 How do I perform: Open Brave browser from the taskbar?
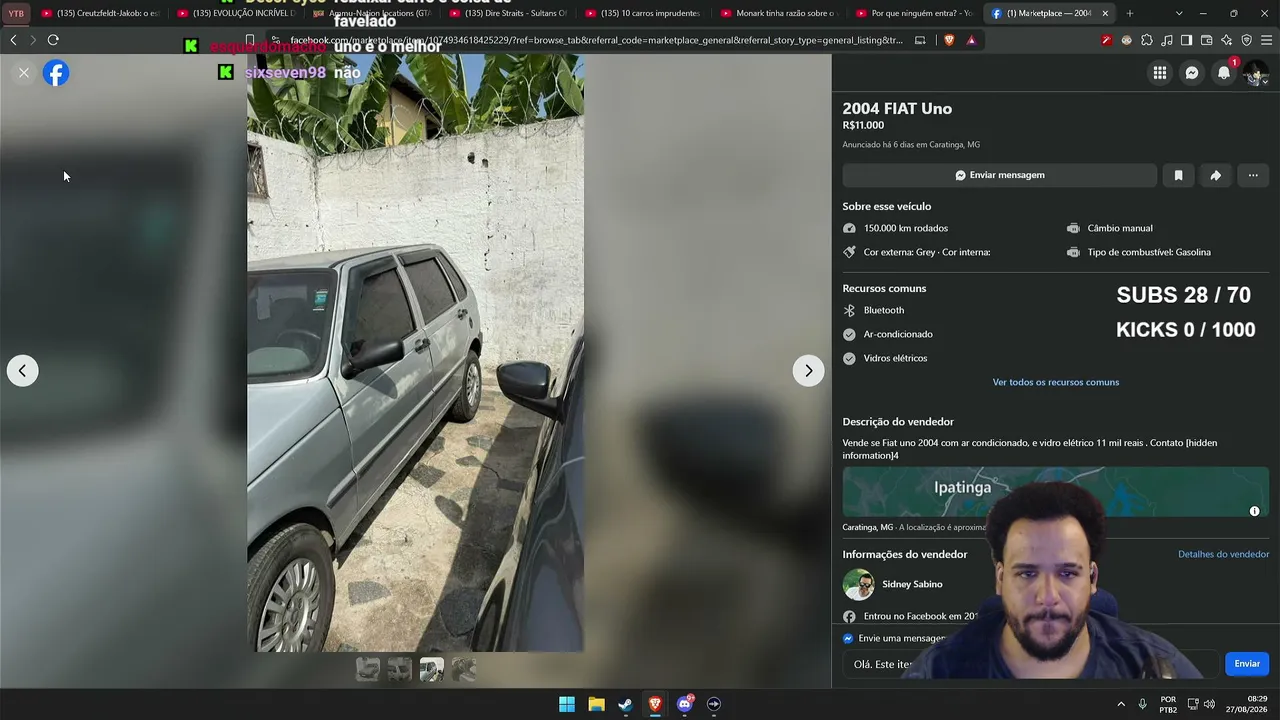[655, 704]
